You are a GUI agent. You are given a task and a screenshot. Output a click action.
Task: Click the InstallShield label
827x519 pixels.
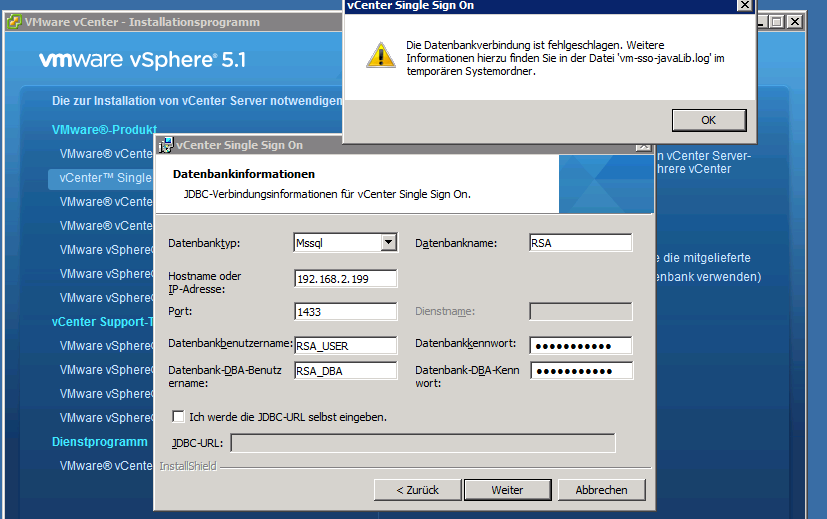pos(188,466)
